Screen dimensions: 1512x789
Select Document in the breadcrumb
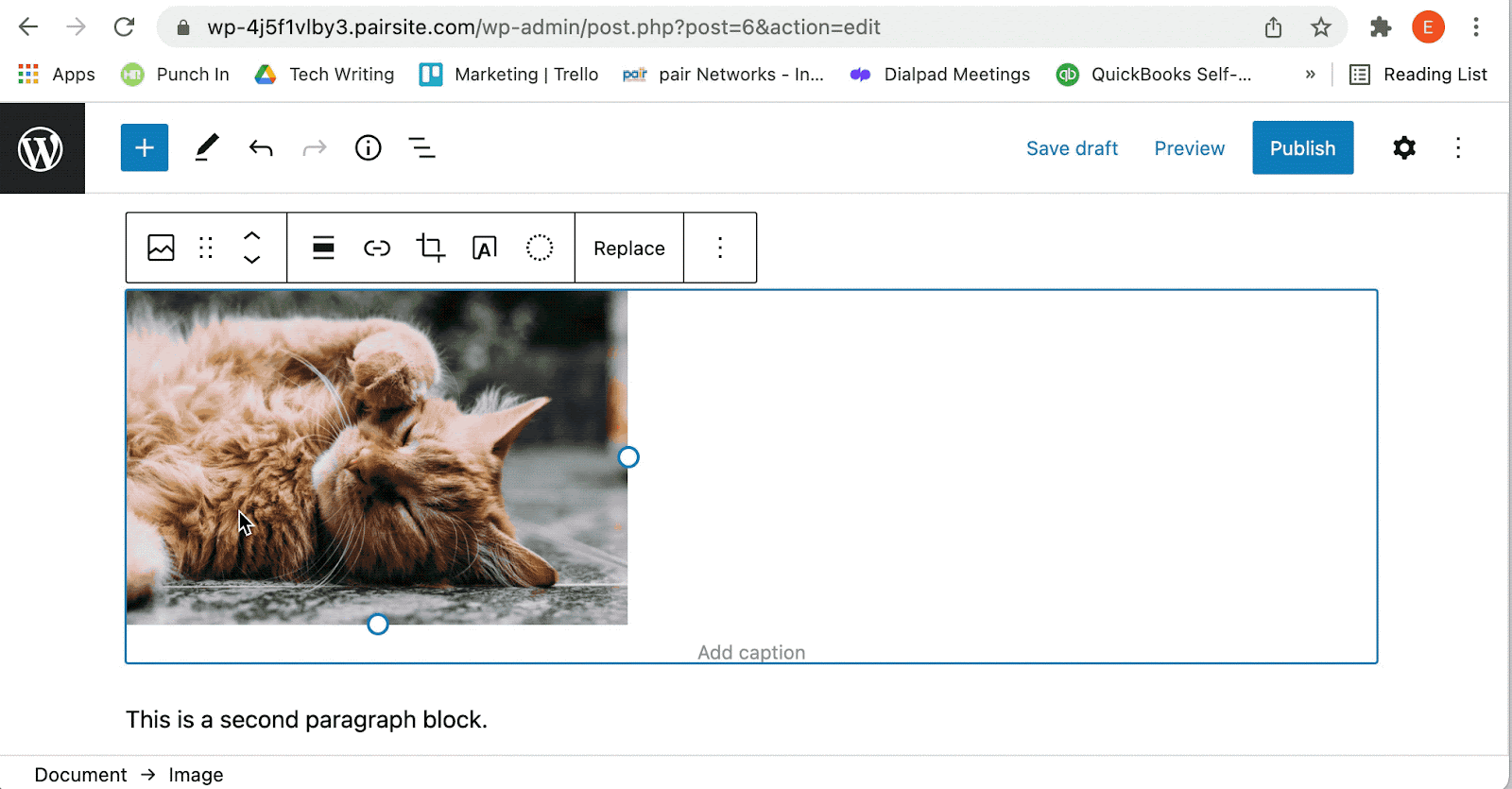(x=80, y=775)
